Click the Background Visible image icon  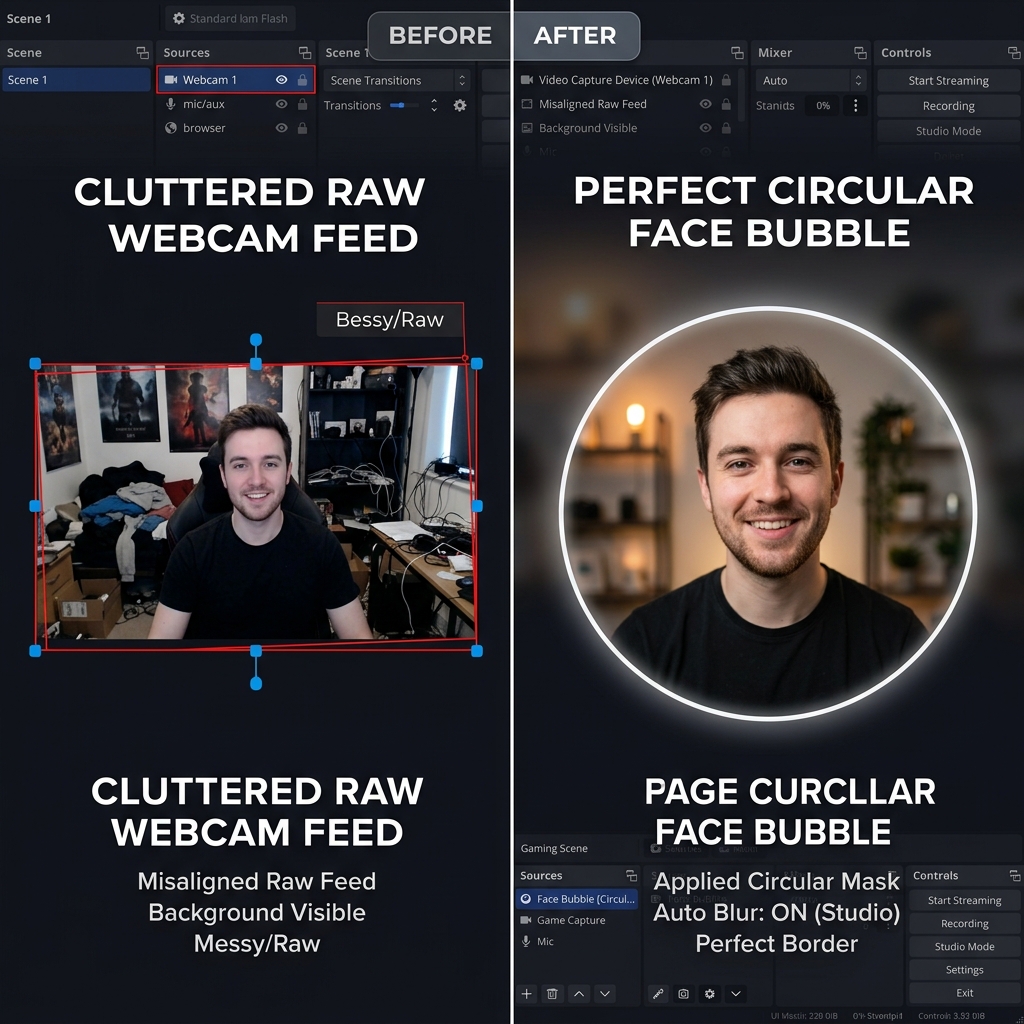coord(526,128)
